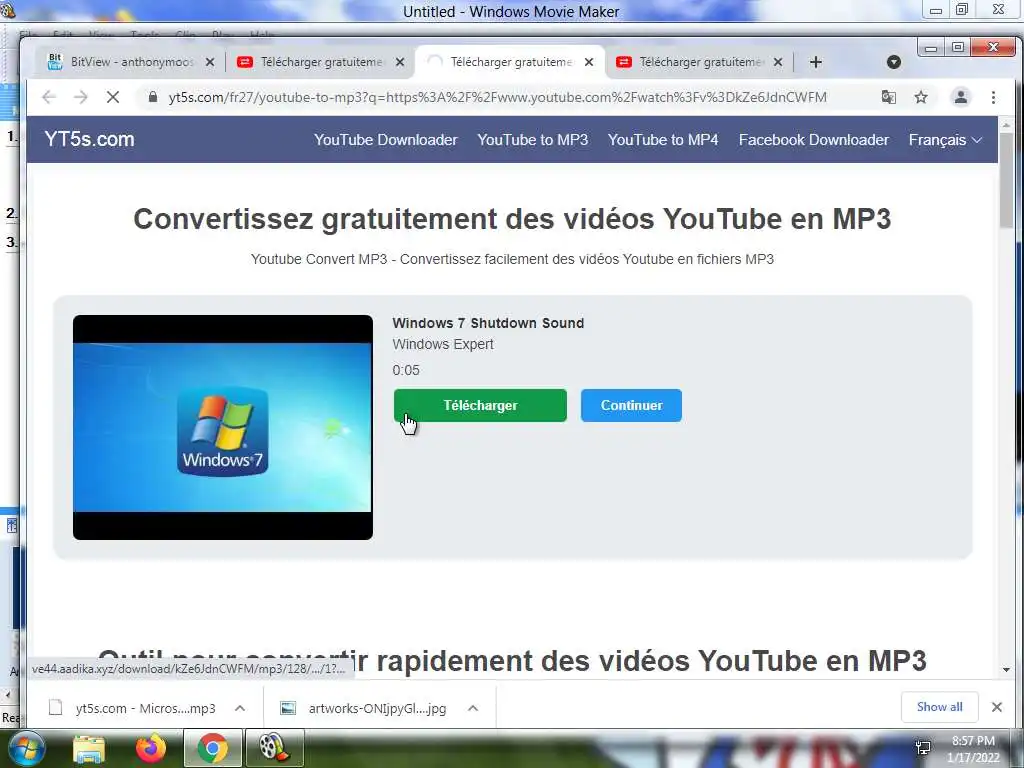1024x768 pixels.
Task: Open YouTube Downloader nav link
Action: tap(385, 140)
